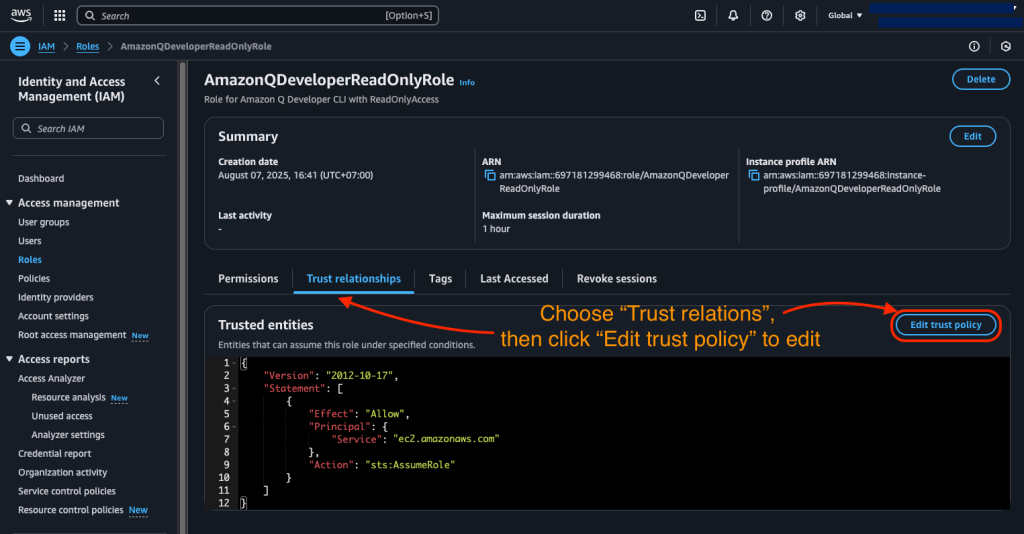Fold the JSON at line 1
The width and height of the screenshot is (1024, 534).
coord(235,363)
